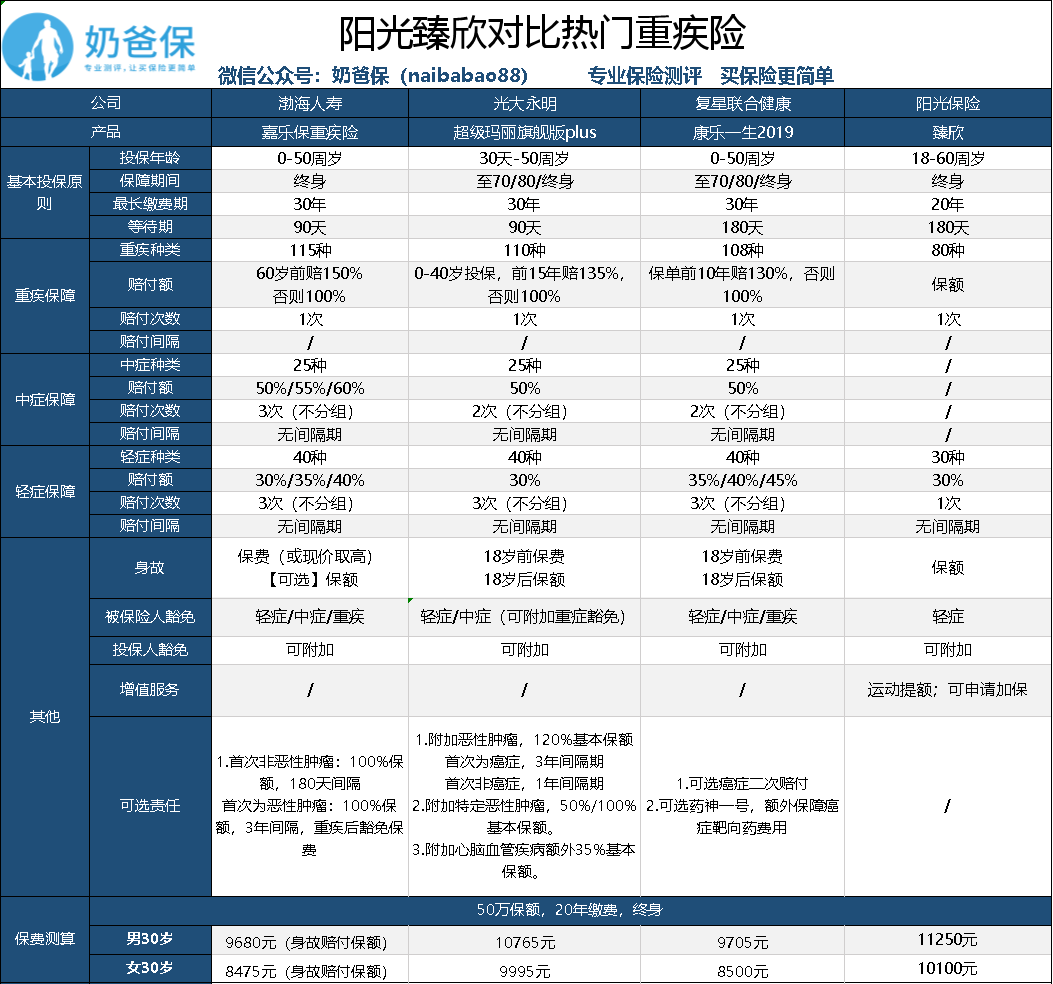Click the 保费（或现价取高）death benefit cell
The height and width of the screenshot is (984, 1053).
pyautogui.click(x=310, y=568)
